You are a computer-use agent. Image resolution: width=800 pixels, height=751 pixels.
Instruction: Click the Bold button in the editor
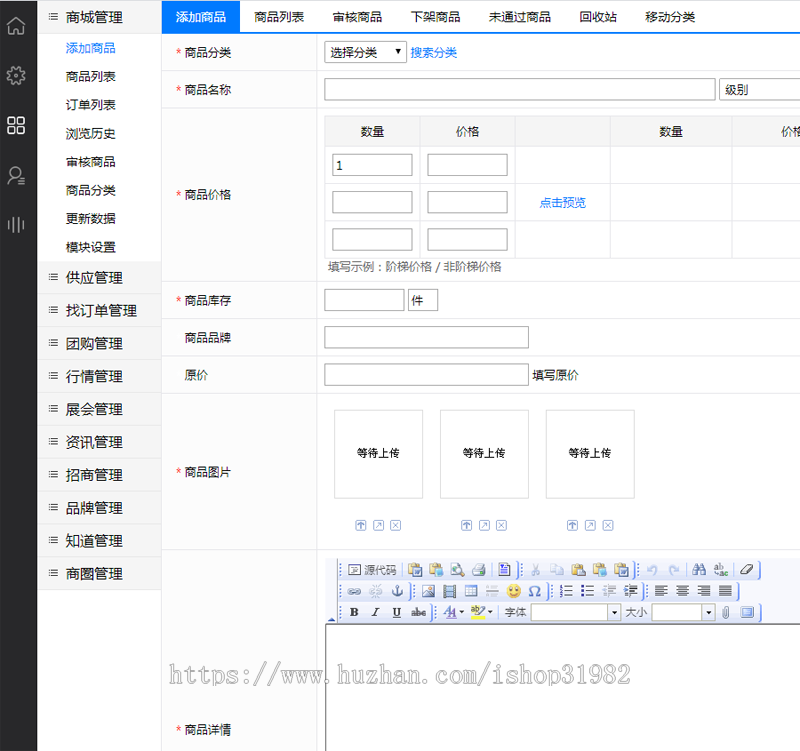354,612
